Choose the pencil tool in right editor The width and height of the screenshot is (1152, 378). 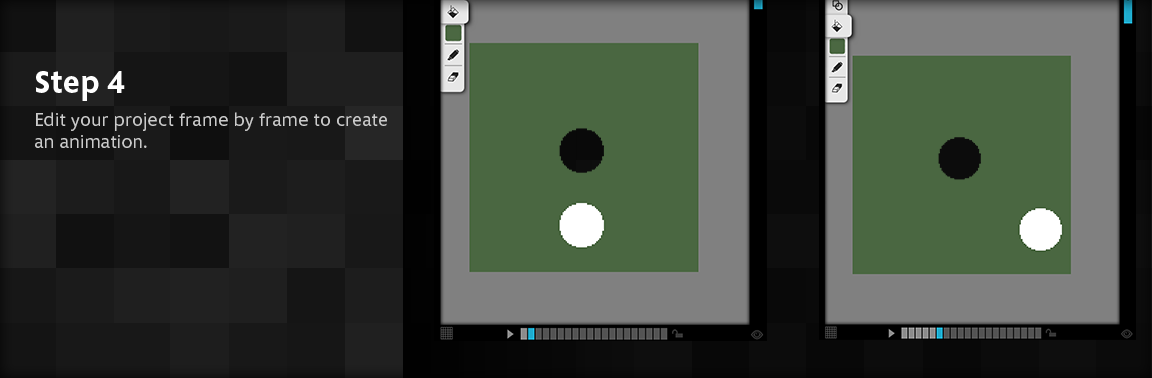[x=837, y=68]
